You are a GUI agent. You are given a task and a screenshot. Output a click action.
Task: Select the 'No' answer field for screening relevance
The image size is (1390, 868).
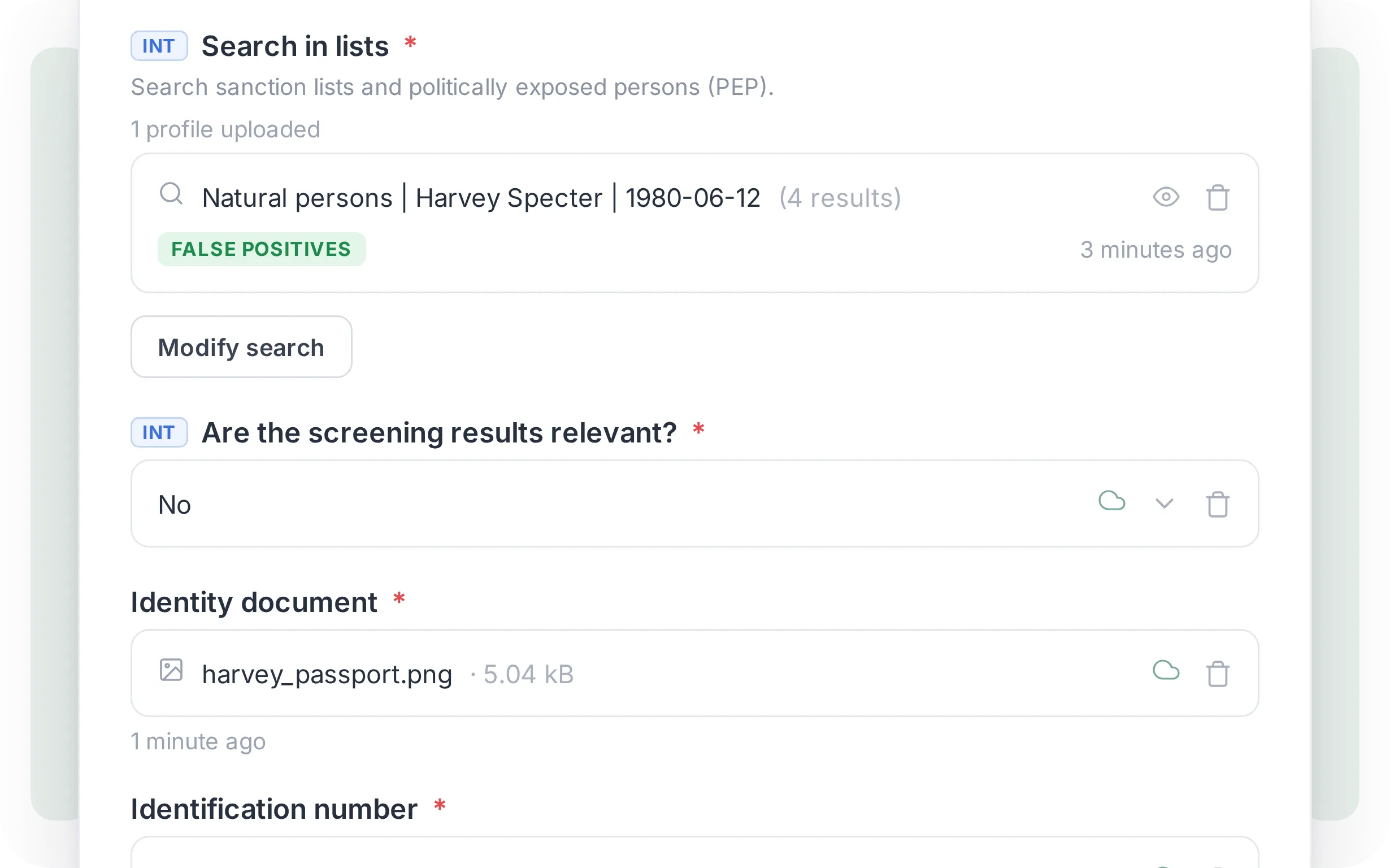pos(694,504)
